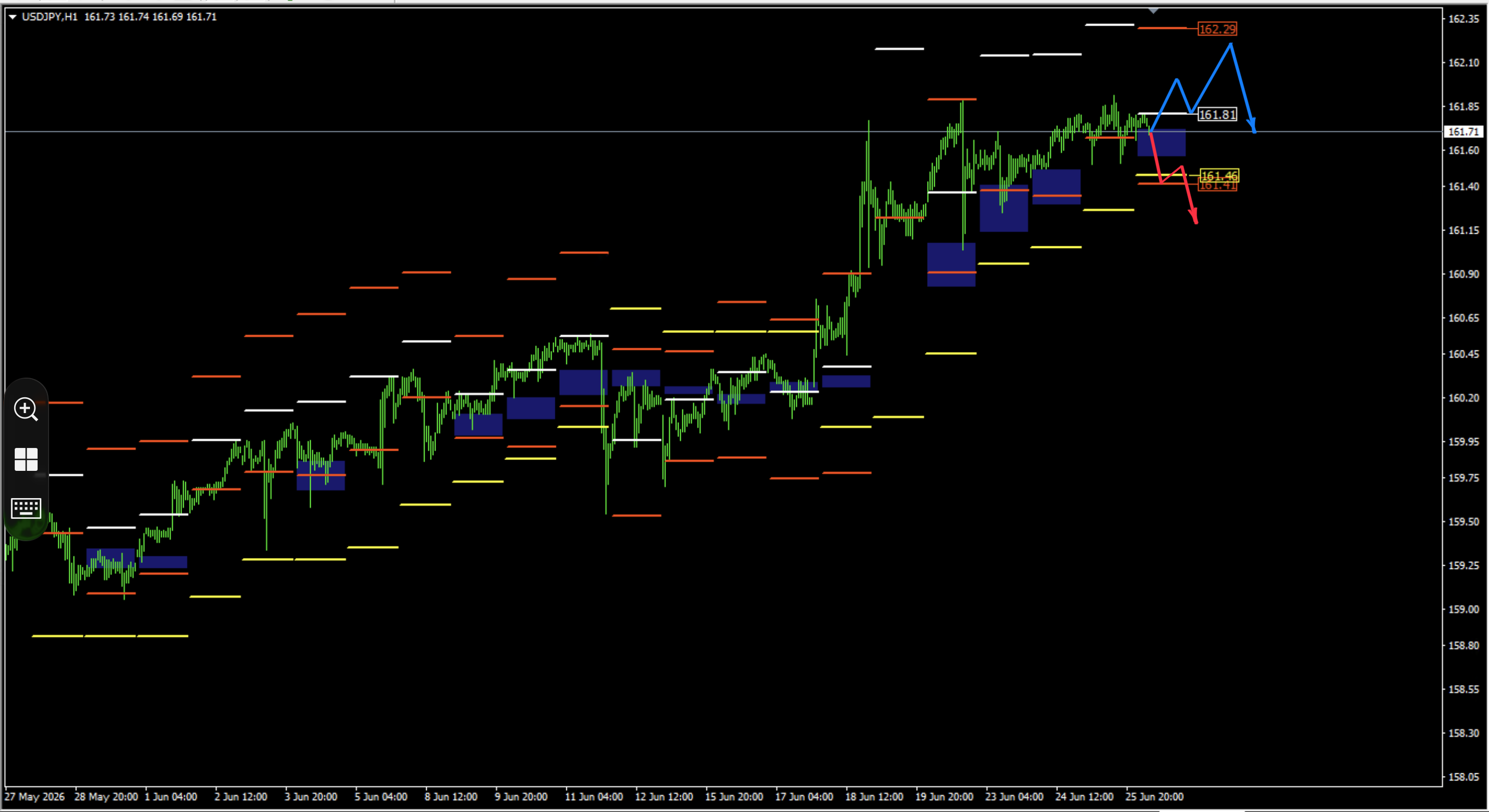The height and width of the screenshot is (812, 1489).
Task: Click the 162.35 price scale value
Action: pyautogui.click(x=1463, y=19)
